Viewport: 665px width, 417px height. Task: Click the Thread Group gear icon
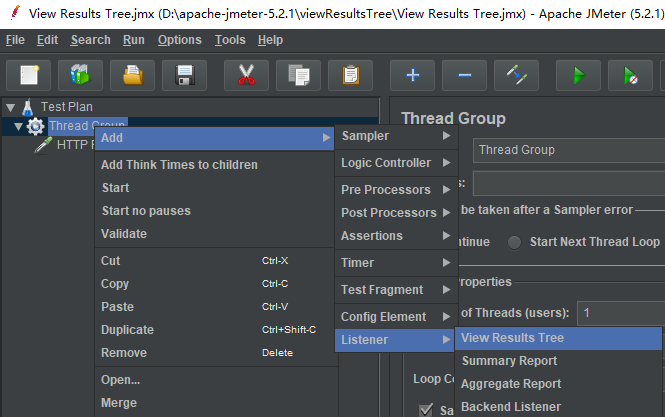tap(35, 126)
